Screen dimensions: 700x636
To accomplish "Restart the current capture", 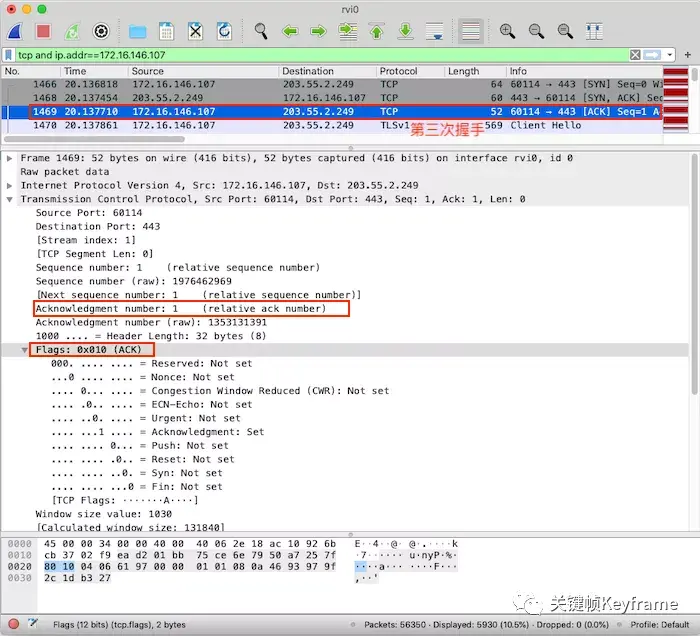I will point(72,31).
